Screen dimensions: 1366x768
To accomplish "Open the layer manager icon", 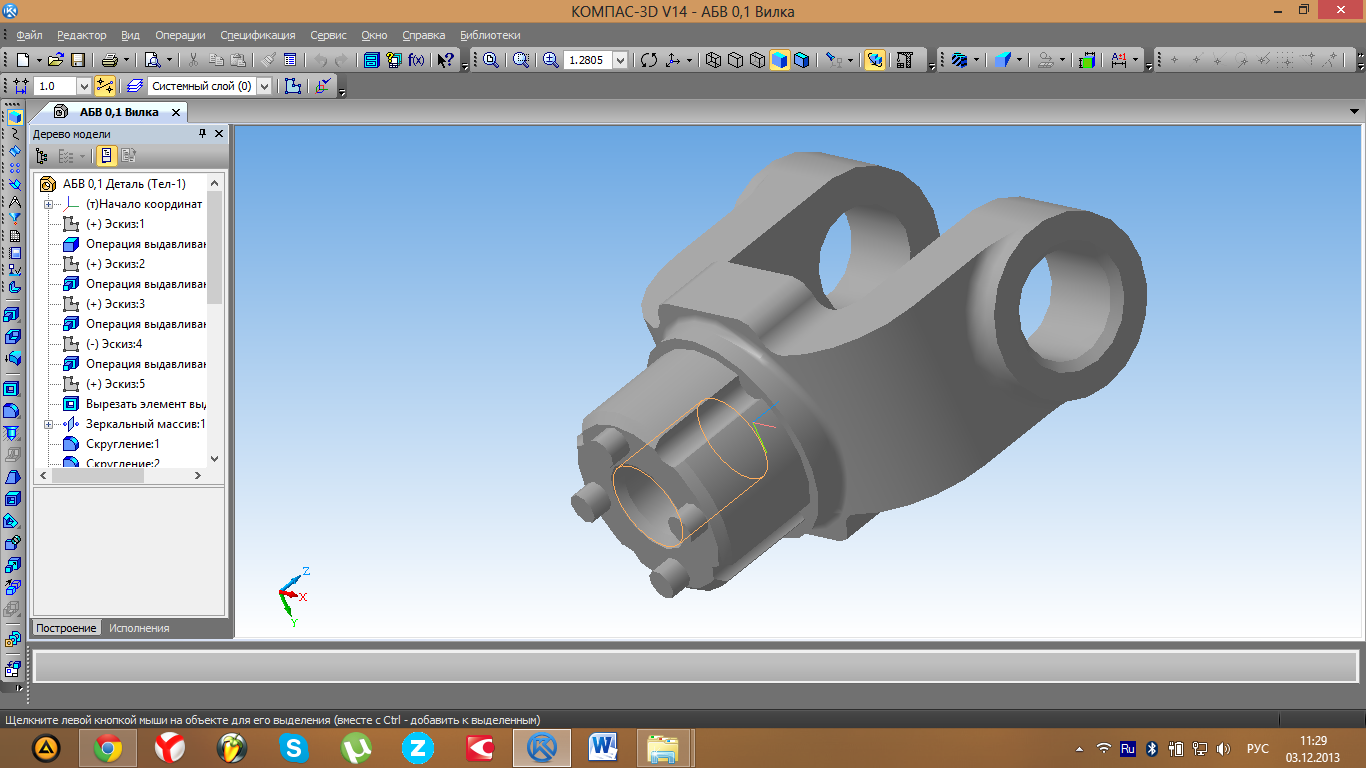I will click(x=136, y=86).
